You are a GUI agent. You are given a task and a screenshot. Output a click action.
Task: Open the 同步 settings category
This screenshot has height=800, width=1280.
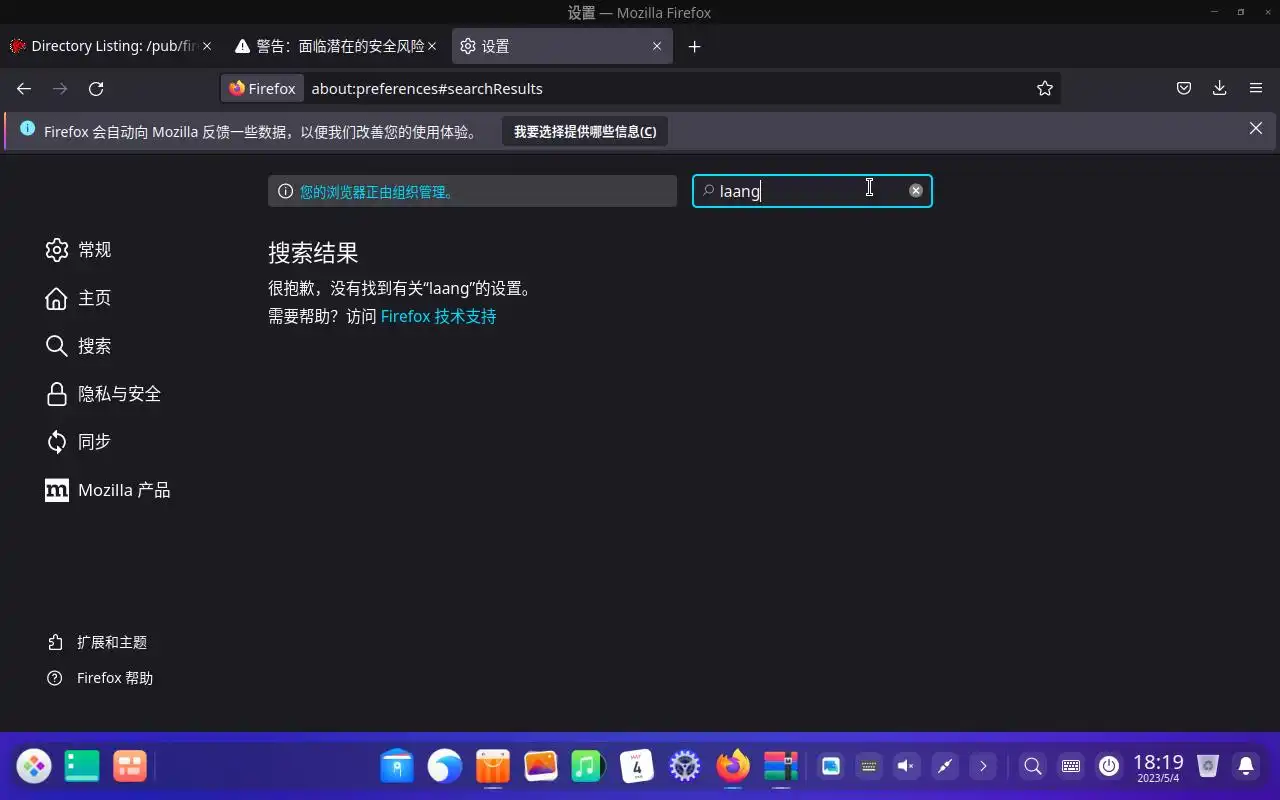tap(78, 442)
